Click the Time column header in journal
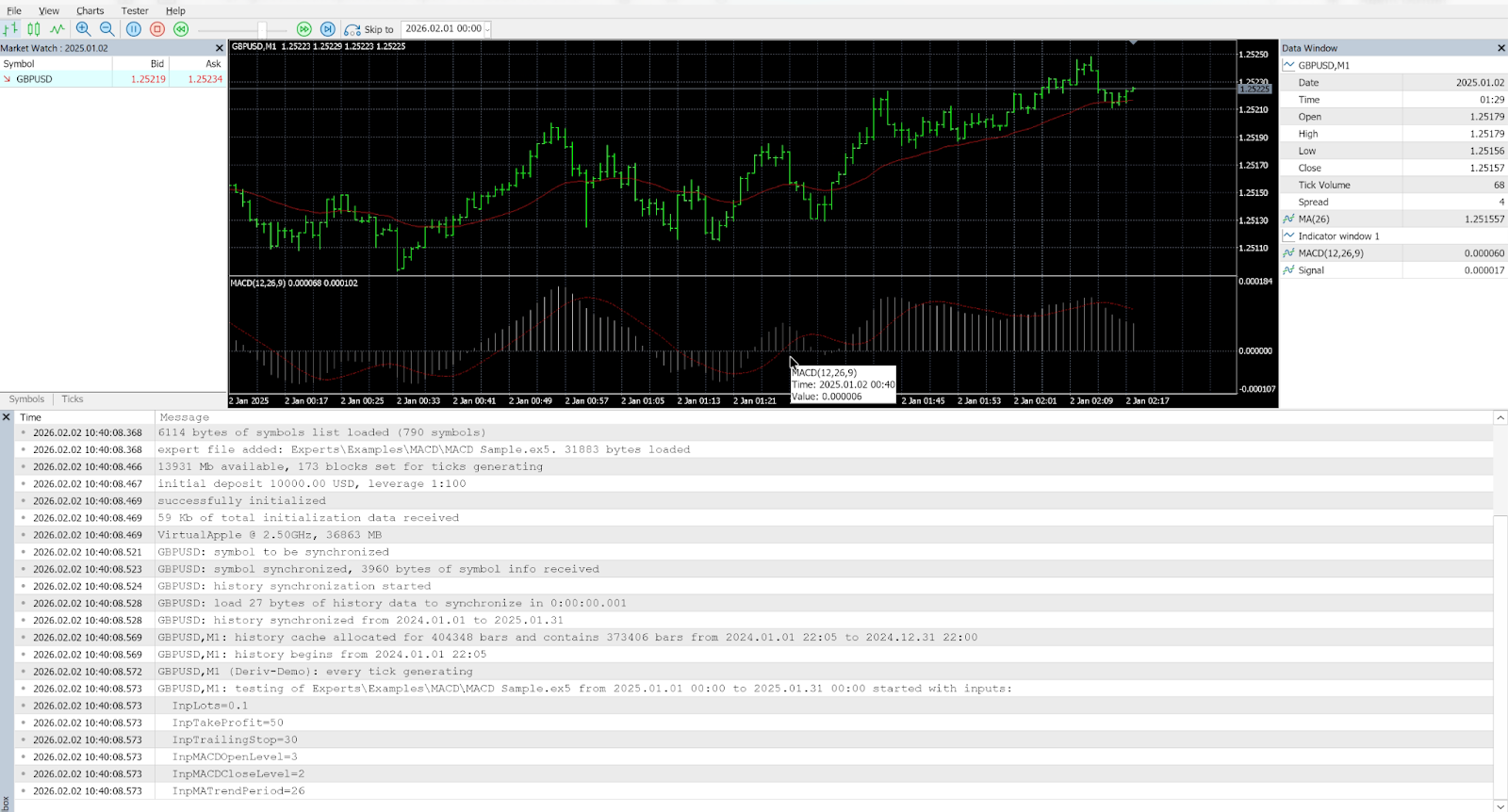The width and height of the screenshot is (1508, 812). tap(85, 417)
